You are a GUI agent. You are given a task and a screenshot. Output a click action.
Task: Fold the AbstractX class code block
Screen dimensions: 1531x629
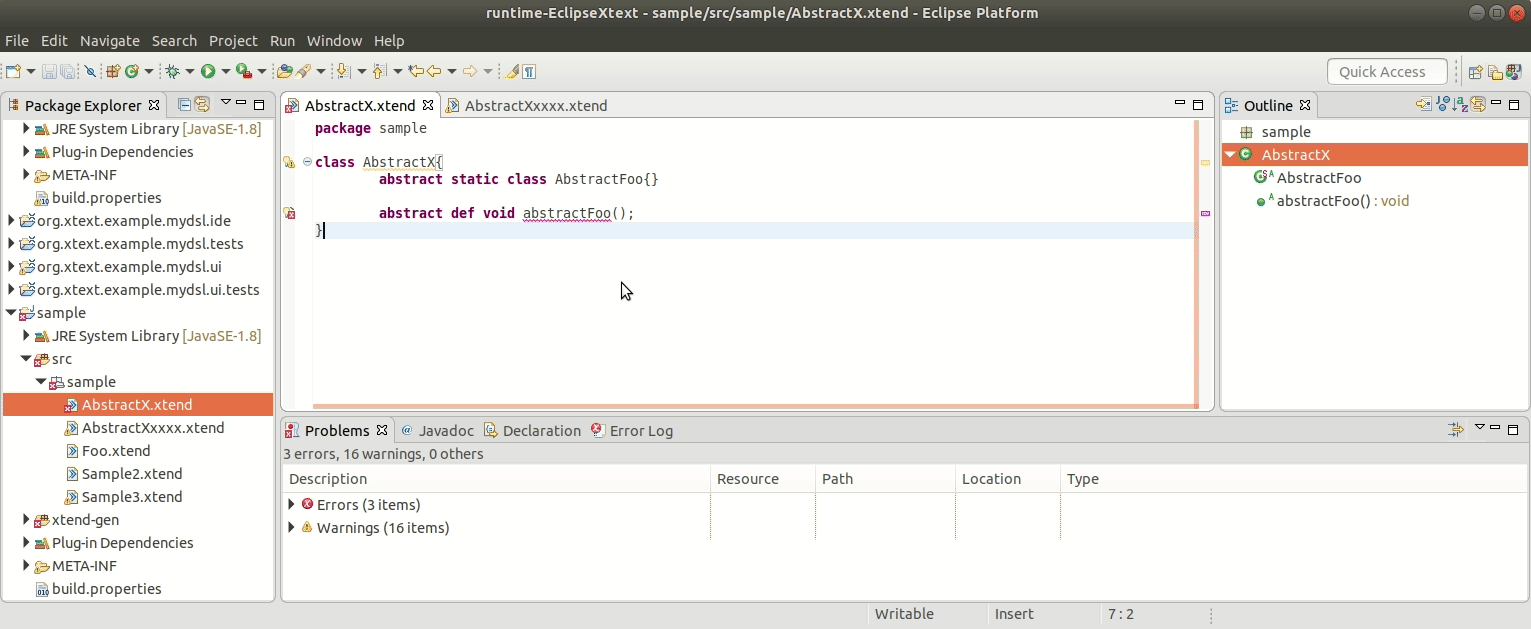click(x=307, y=162)
